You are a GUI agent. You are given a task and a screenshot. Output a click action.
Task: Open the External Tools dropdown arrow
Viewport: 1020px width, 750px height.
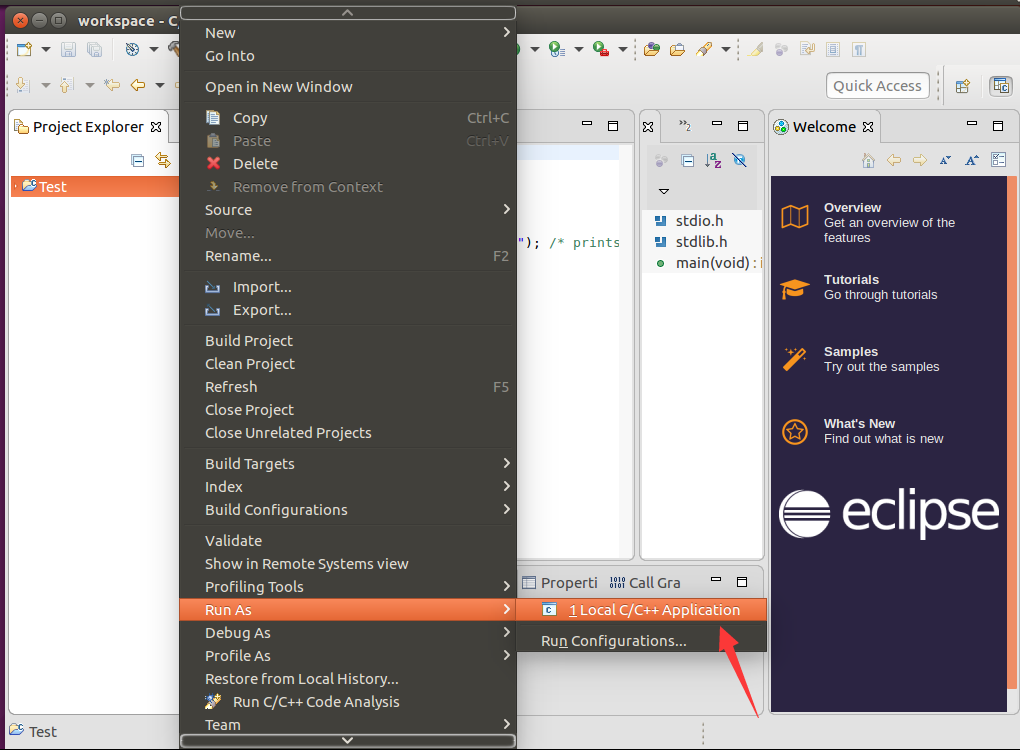click(x=623, y=49)
